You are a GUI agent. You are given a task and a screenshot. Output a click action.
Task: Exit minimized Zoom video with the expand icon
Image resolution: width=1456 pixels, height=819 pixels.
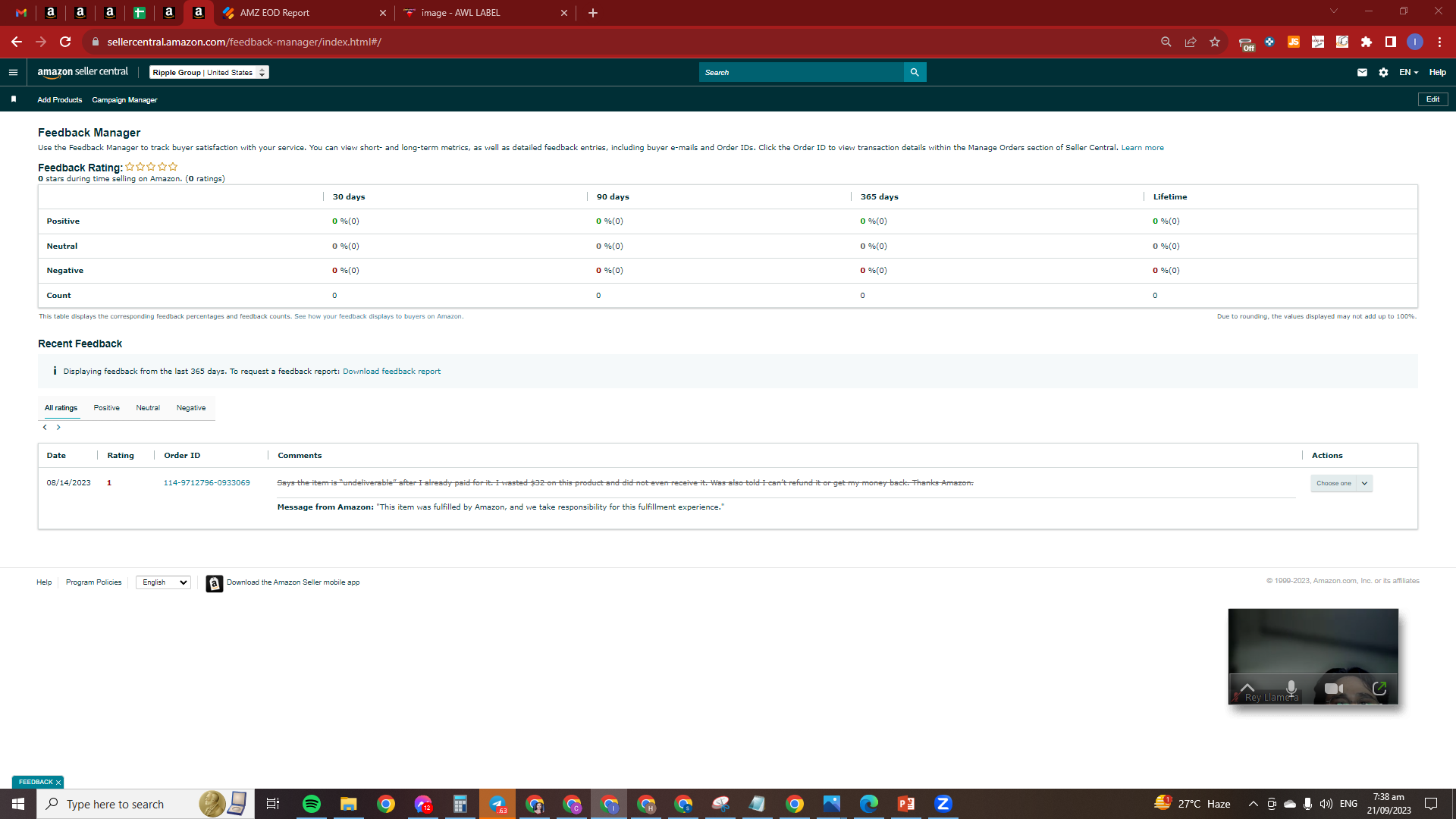1379,689
